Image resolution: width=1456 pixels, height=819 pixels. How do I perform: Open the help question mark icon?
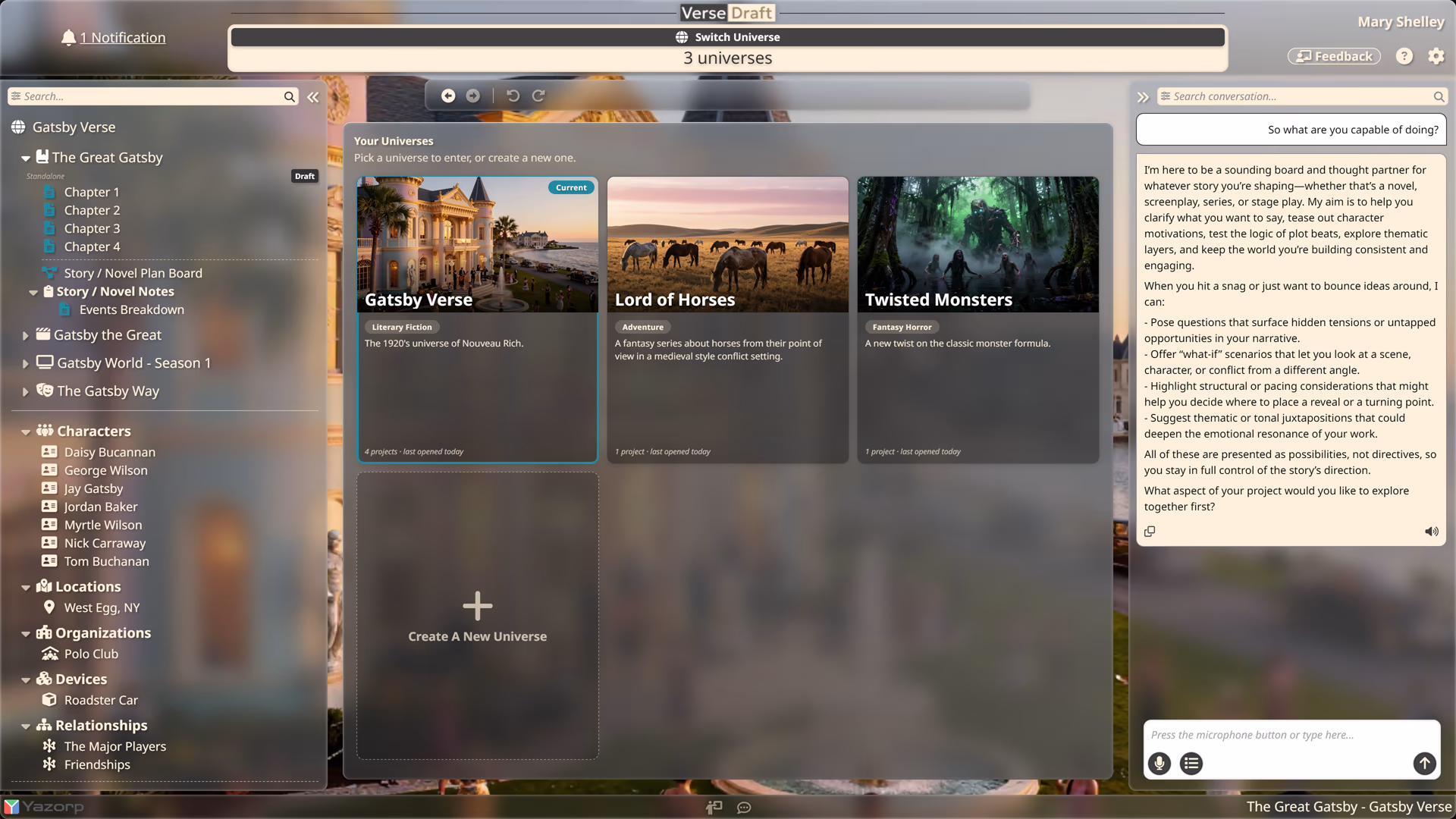[x=1404, y=56]
